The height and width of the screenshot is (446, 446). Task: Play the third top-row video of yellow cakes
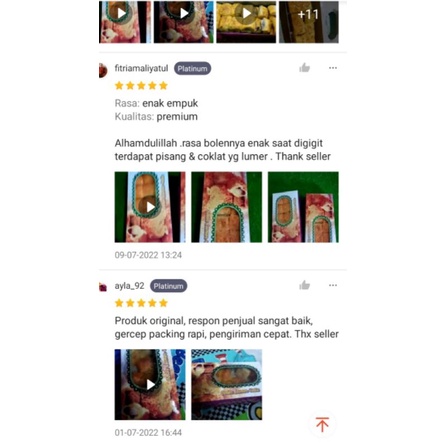click(x=246, y=22)
